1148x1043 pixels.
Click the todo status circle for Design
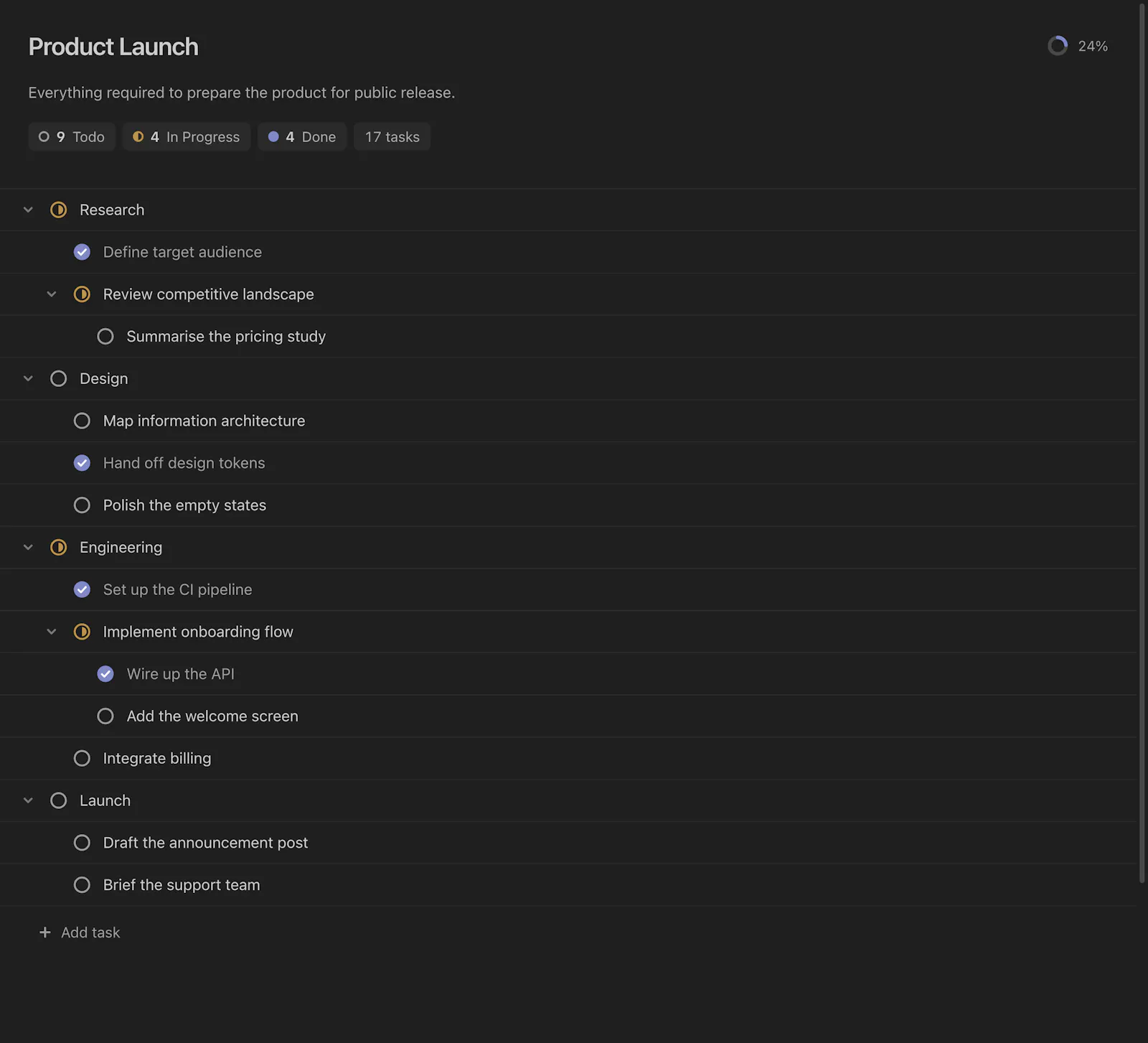(58, 378)
